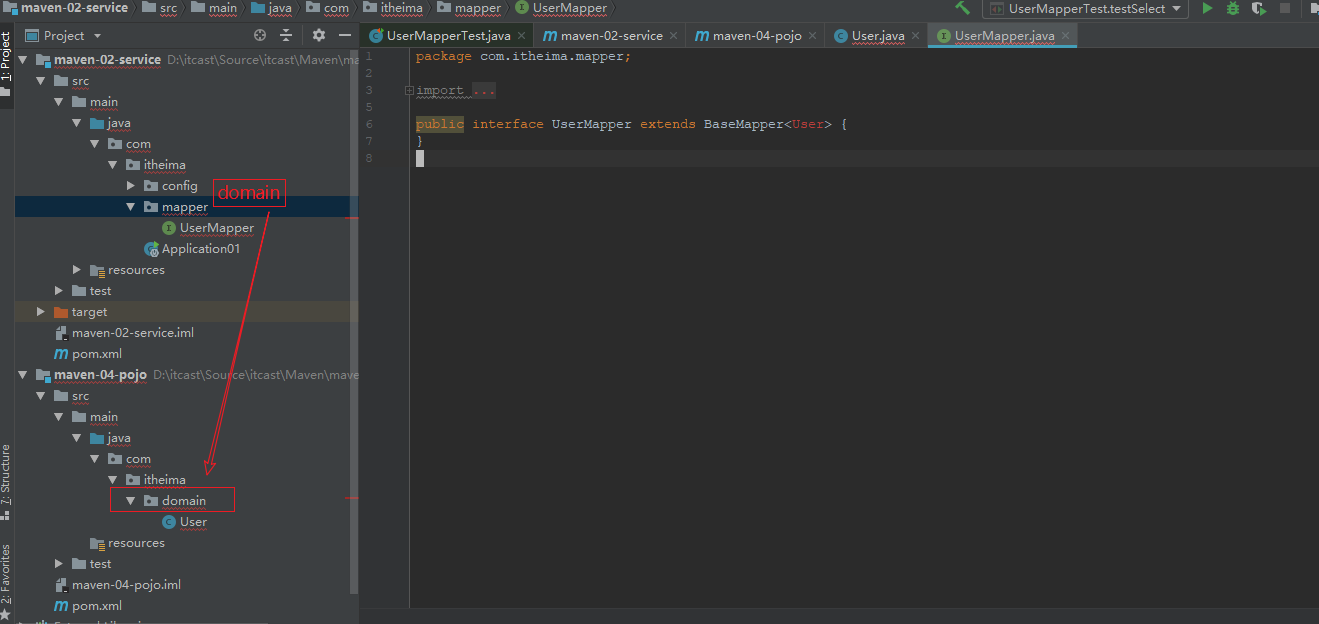This screenshot has height=624, width=1319.
Task: Unfold the collapsed import block
Action: 410,91
